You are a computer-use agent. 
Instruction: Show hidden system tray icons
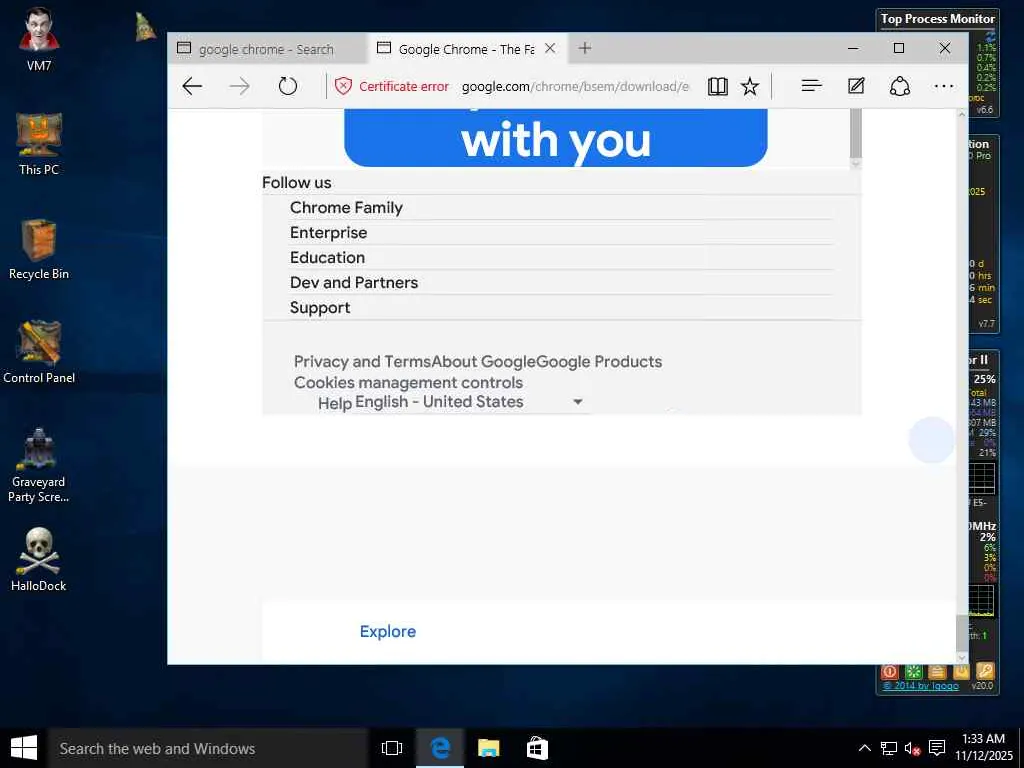[864, 748]
